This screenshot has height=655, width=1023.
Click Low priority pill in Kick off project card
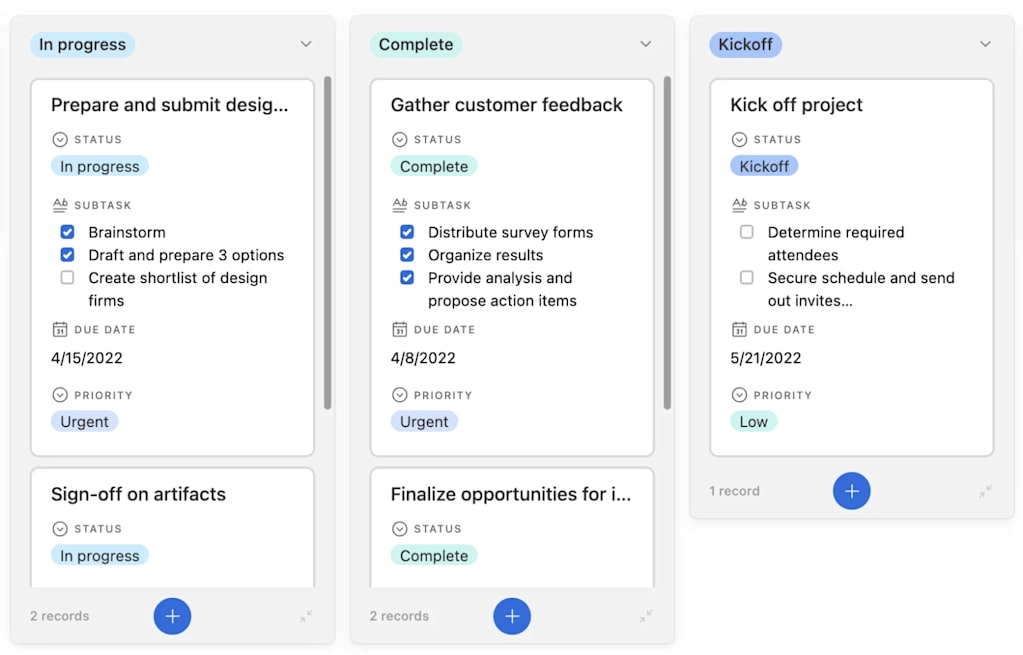[x=754, y=421]
